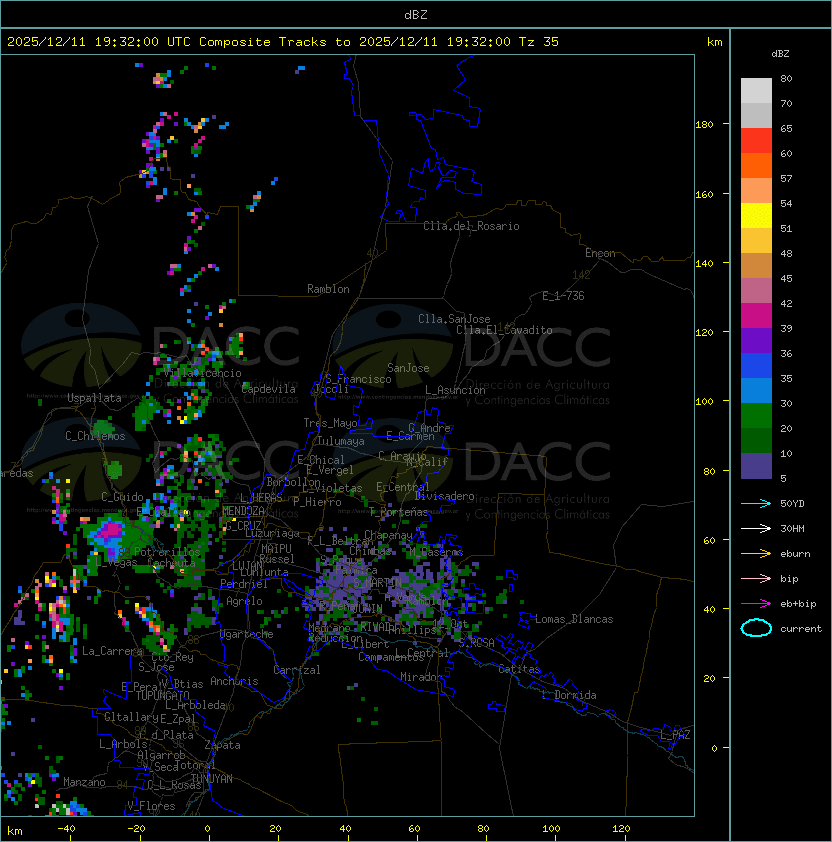The height and width of the screenshot is (842, 832).
Task: Click the 'L_PAZ' map label
Action: point(675,735)
